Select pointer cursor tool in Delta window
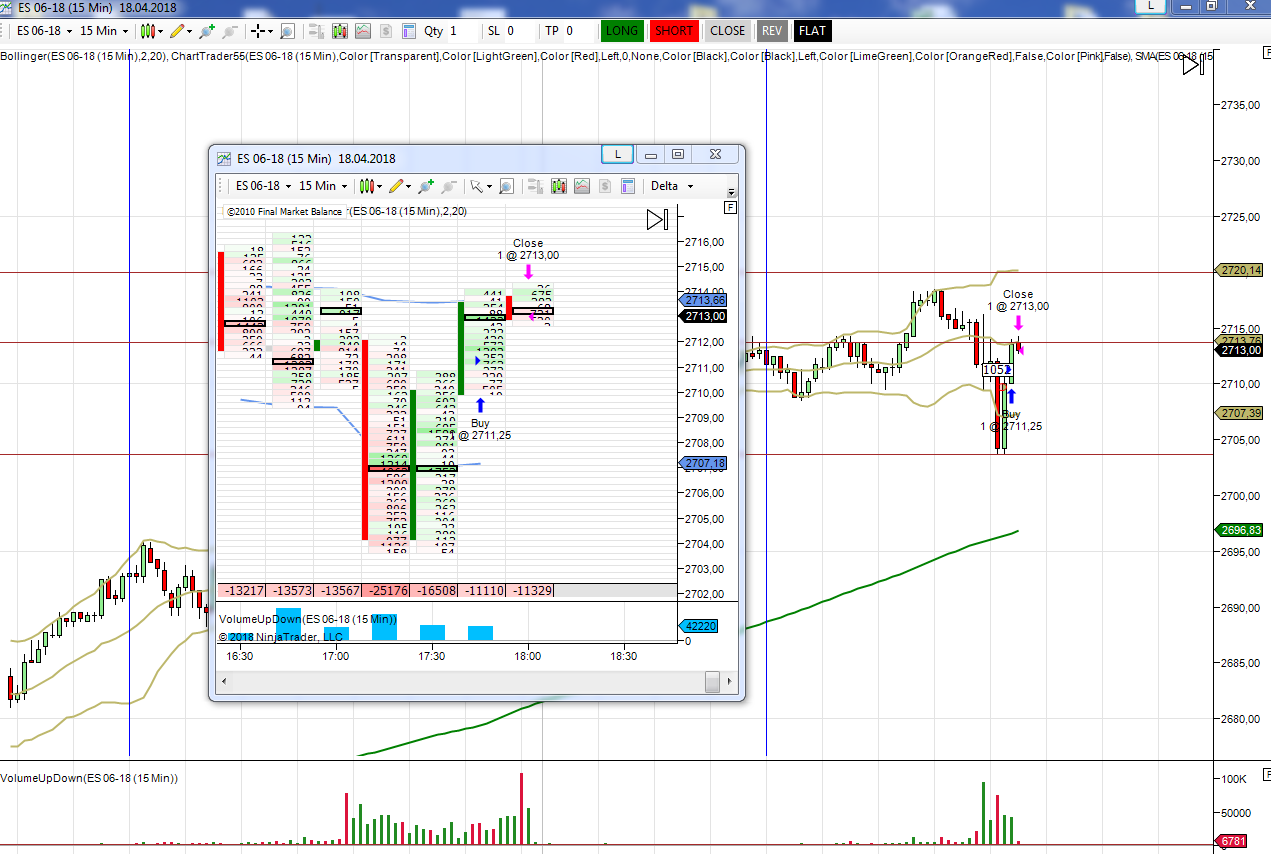Screen dimensions: 1271x854 pyautogui.click(x=477, y=186)
